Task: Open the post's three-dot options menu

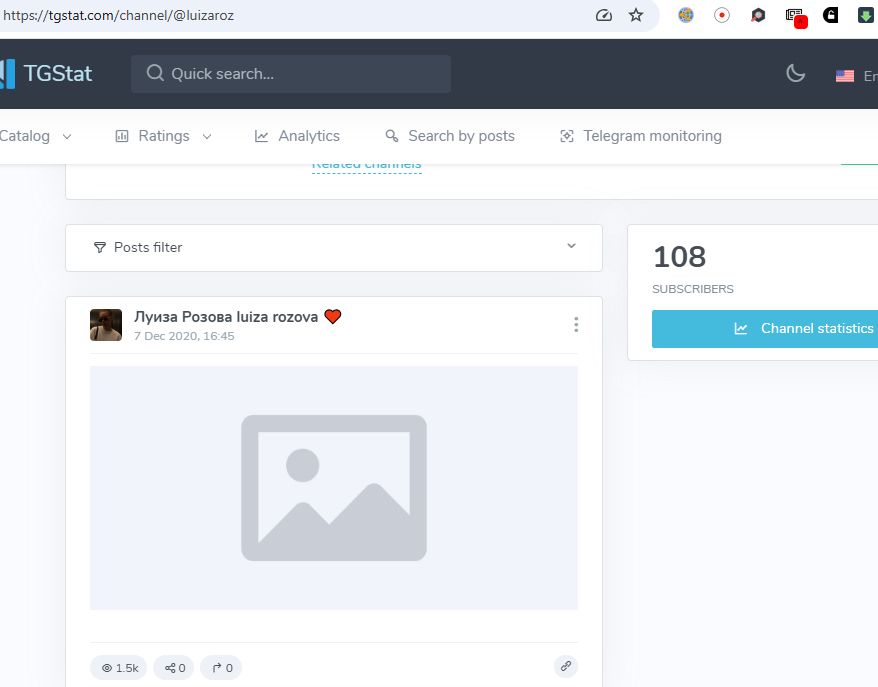Action: point(576,325)
